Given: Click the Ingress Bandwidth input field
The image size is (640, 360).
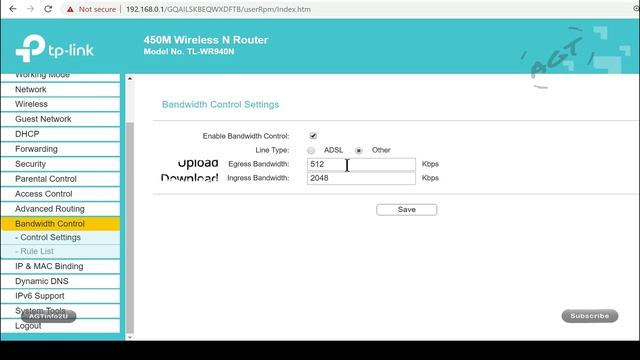Looking at the screenshot, I should pyautogui.click(x=361, y=178).
